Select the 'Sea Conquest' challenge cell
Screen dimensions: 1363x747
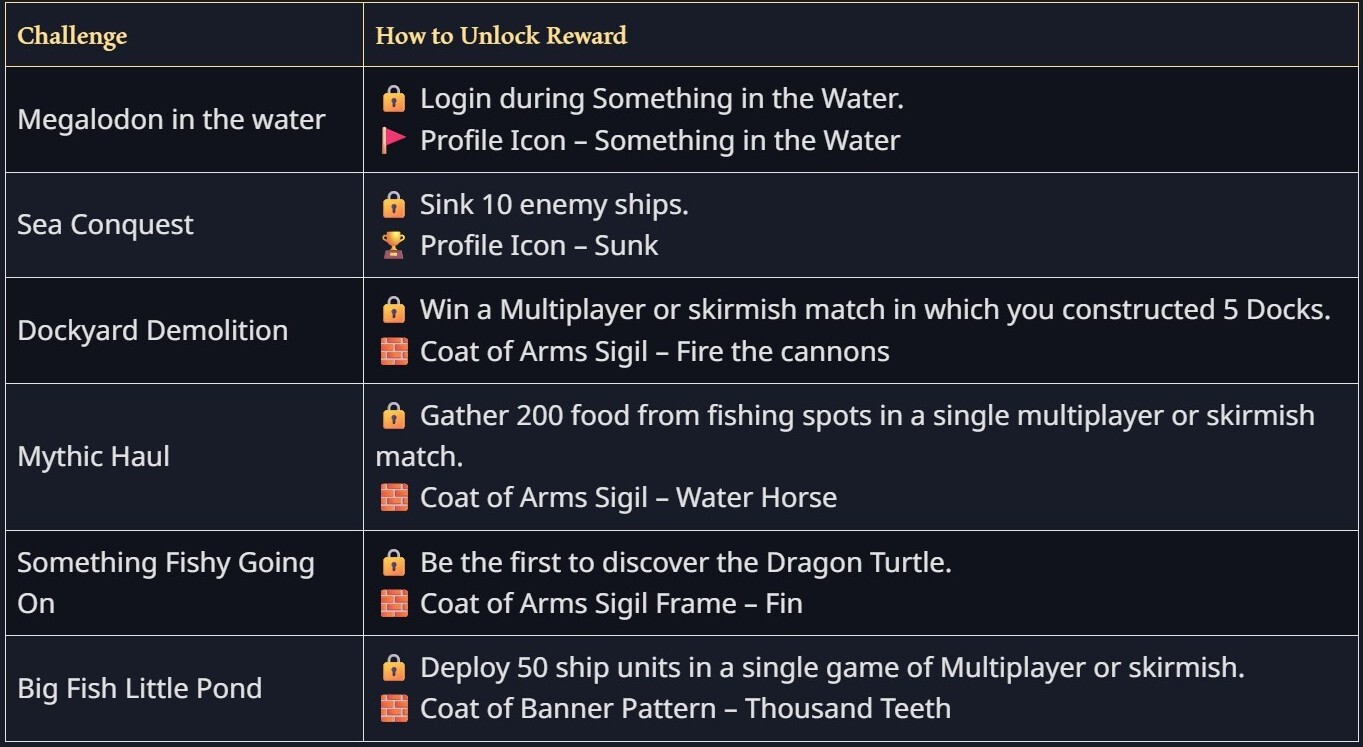[x=105, y=225]
